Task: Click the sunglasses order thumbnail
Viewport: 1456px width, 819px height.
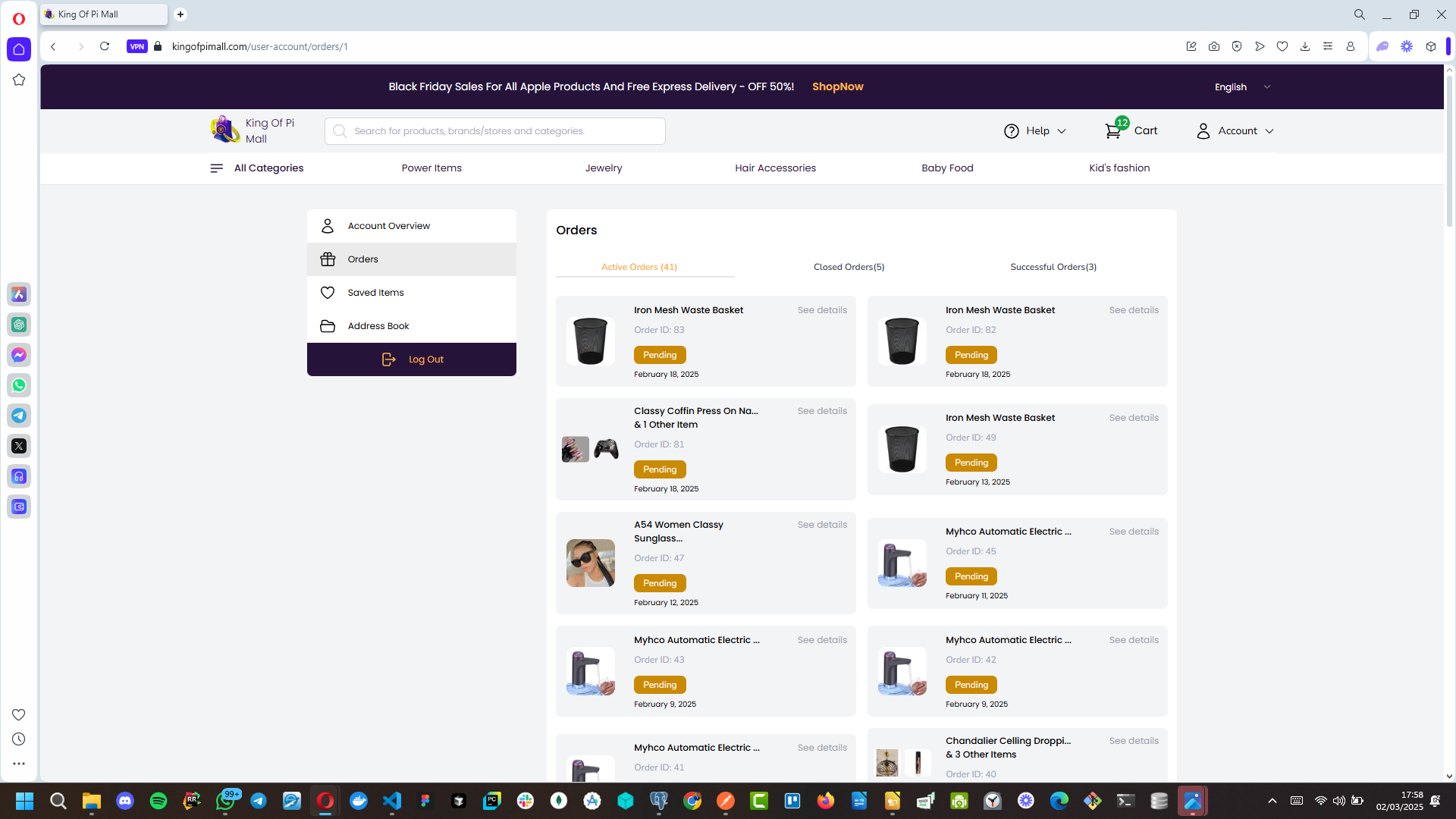Action: pos(590,563)
